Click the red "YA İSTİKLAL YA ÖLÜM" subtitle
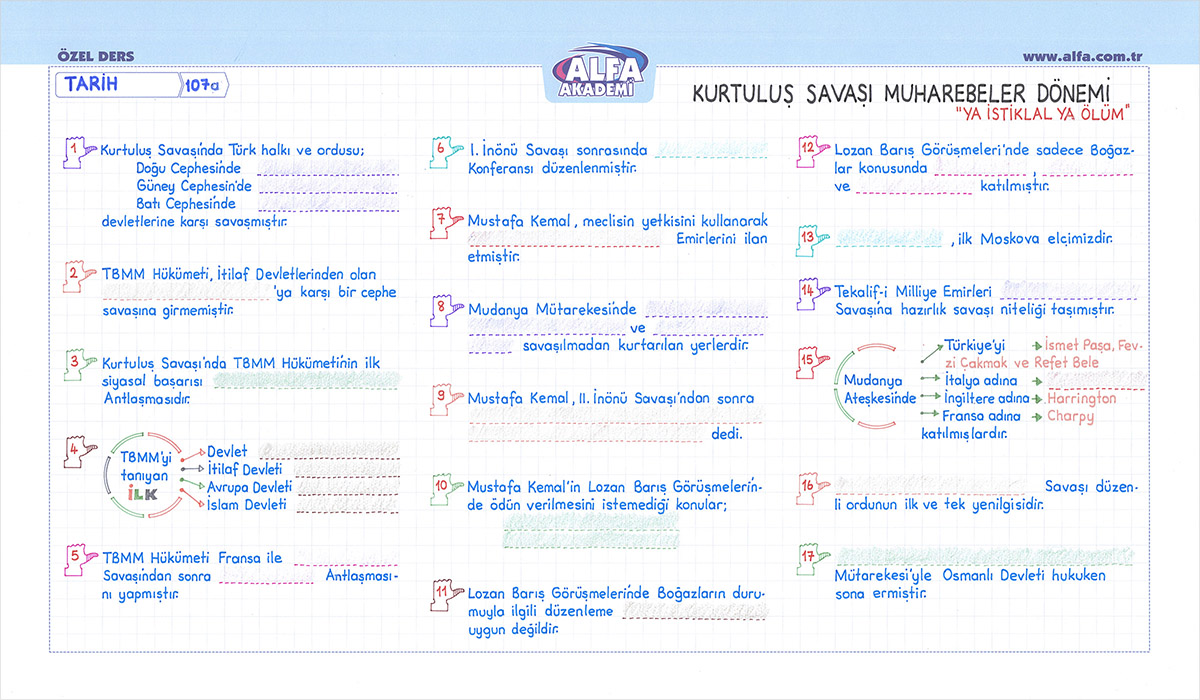Screen dimensions: 1200x700 [x=1041, y=113]
